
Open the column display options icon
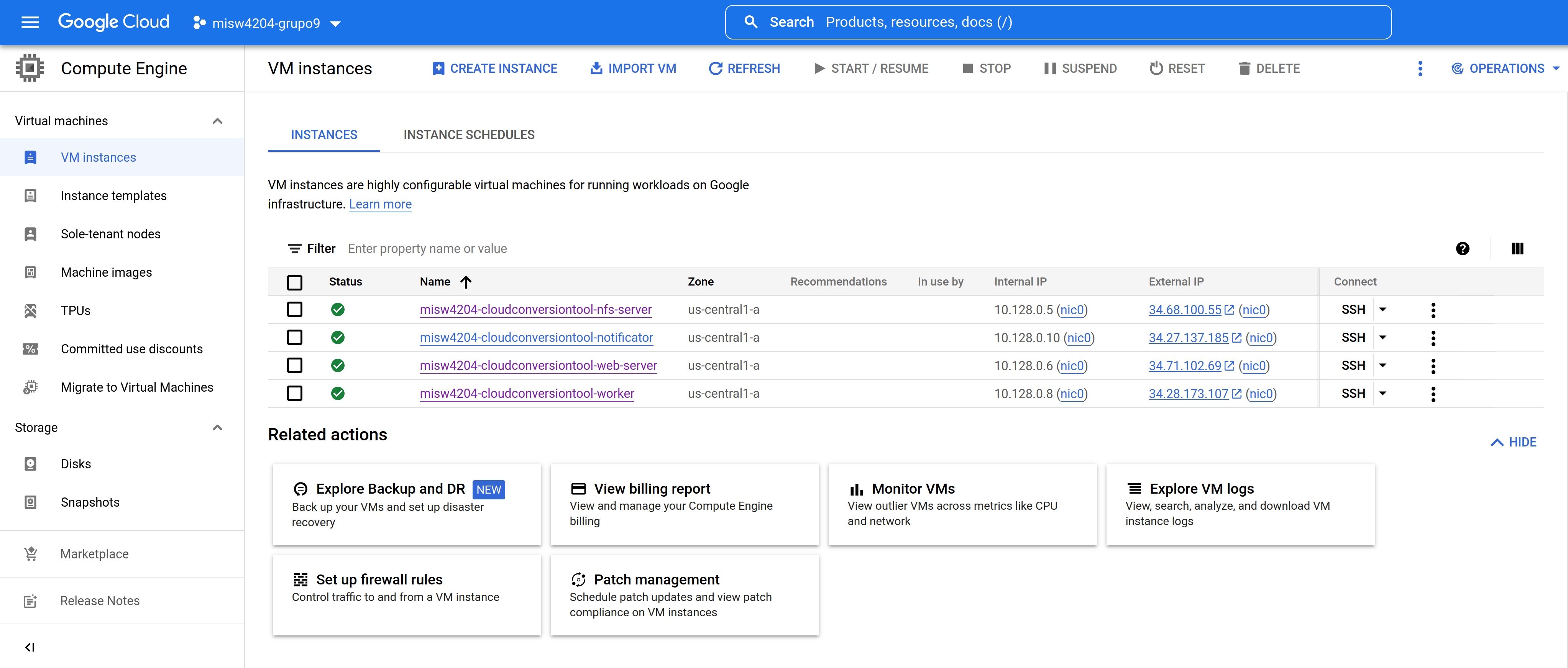coord(1517,249)
